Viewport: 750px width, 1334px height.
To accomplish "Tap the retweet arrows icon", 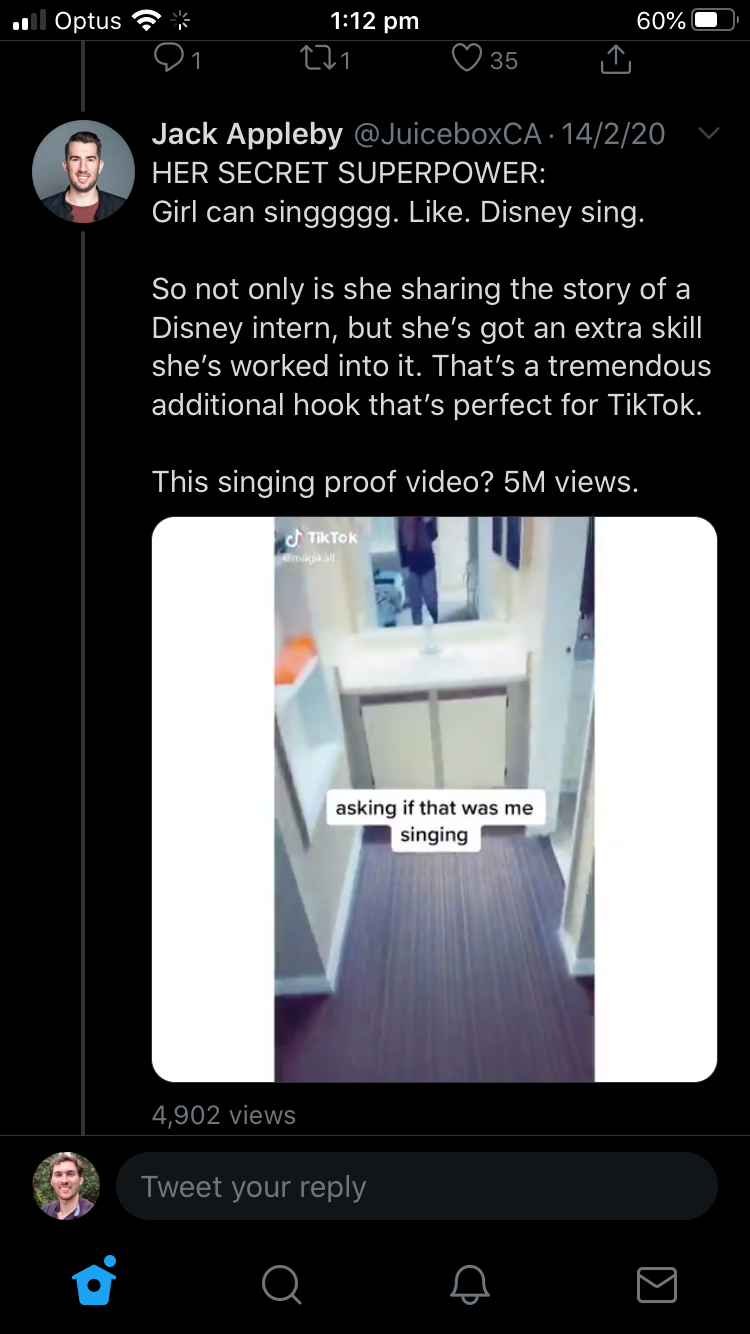I will 317,60.
